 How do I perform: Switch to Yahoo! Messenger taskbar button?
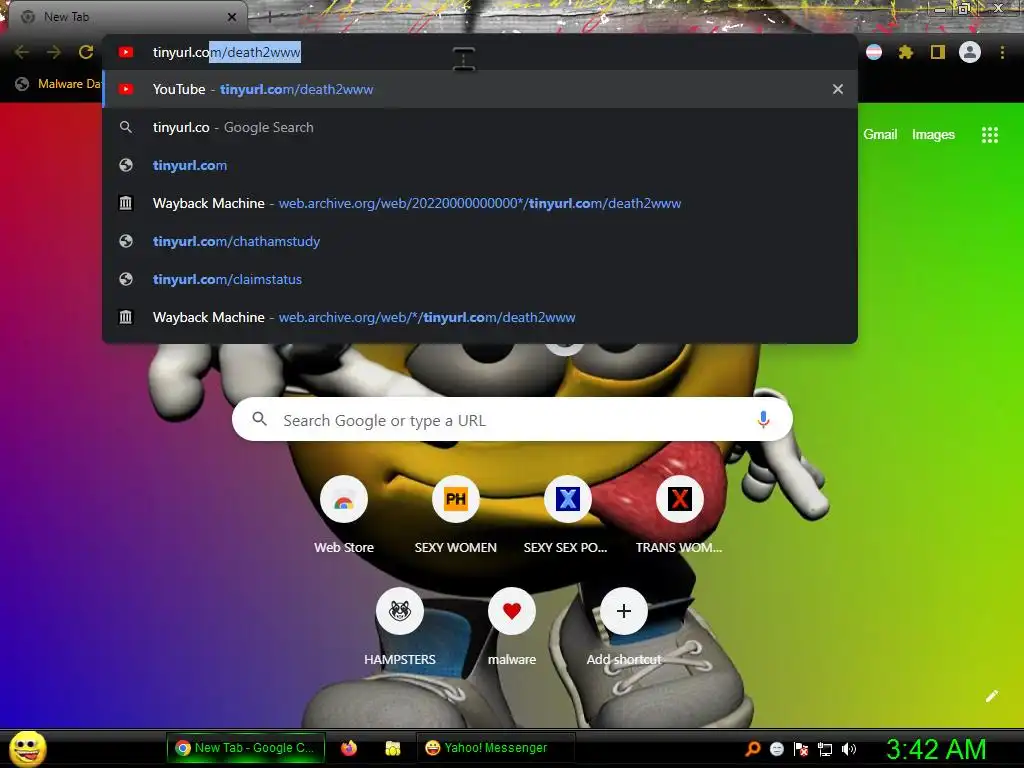(x=496, y=748)
